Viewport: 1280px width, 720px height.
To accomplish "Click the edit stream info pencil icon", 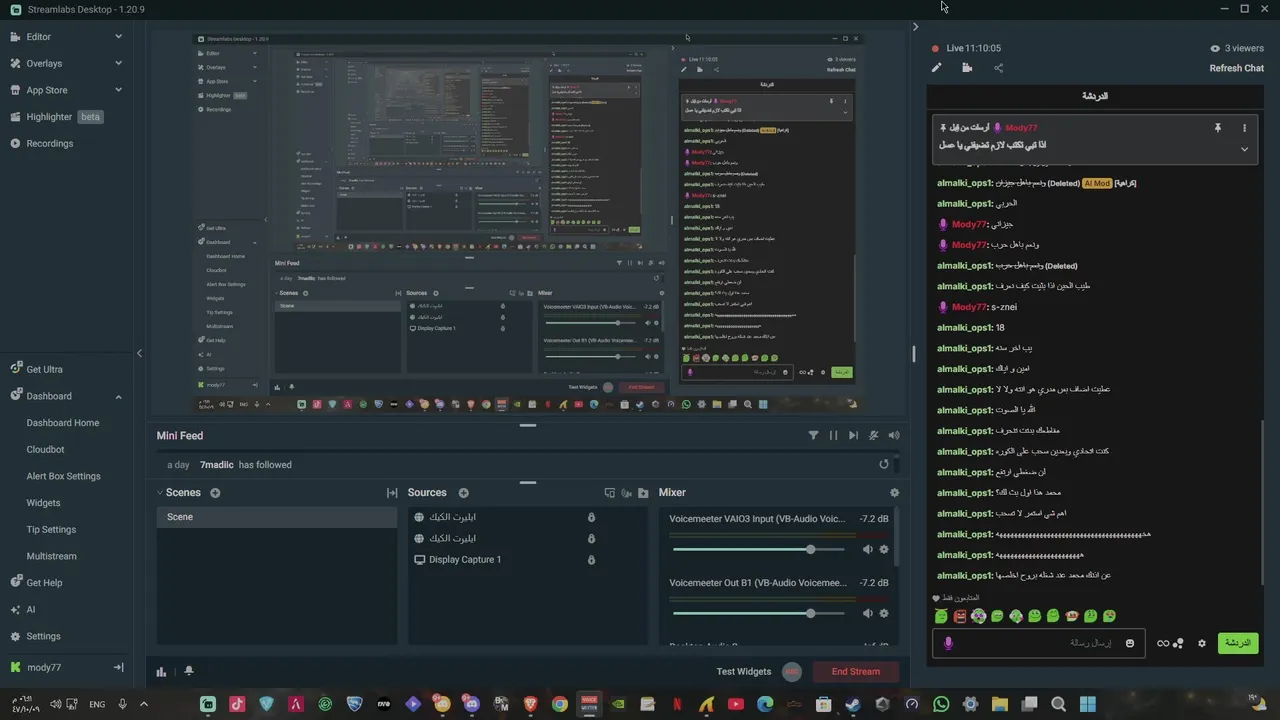I will point(937,68).
